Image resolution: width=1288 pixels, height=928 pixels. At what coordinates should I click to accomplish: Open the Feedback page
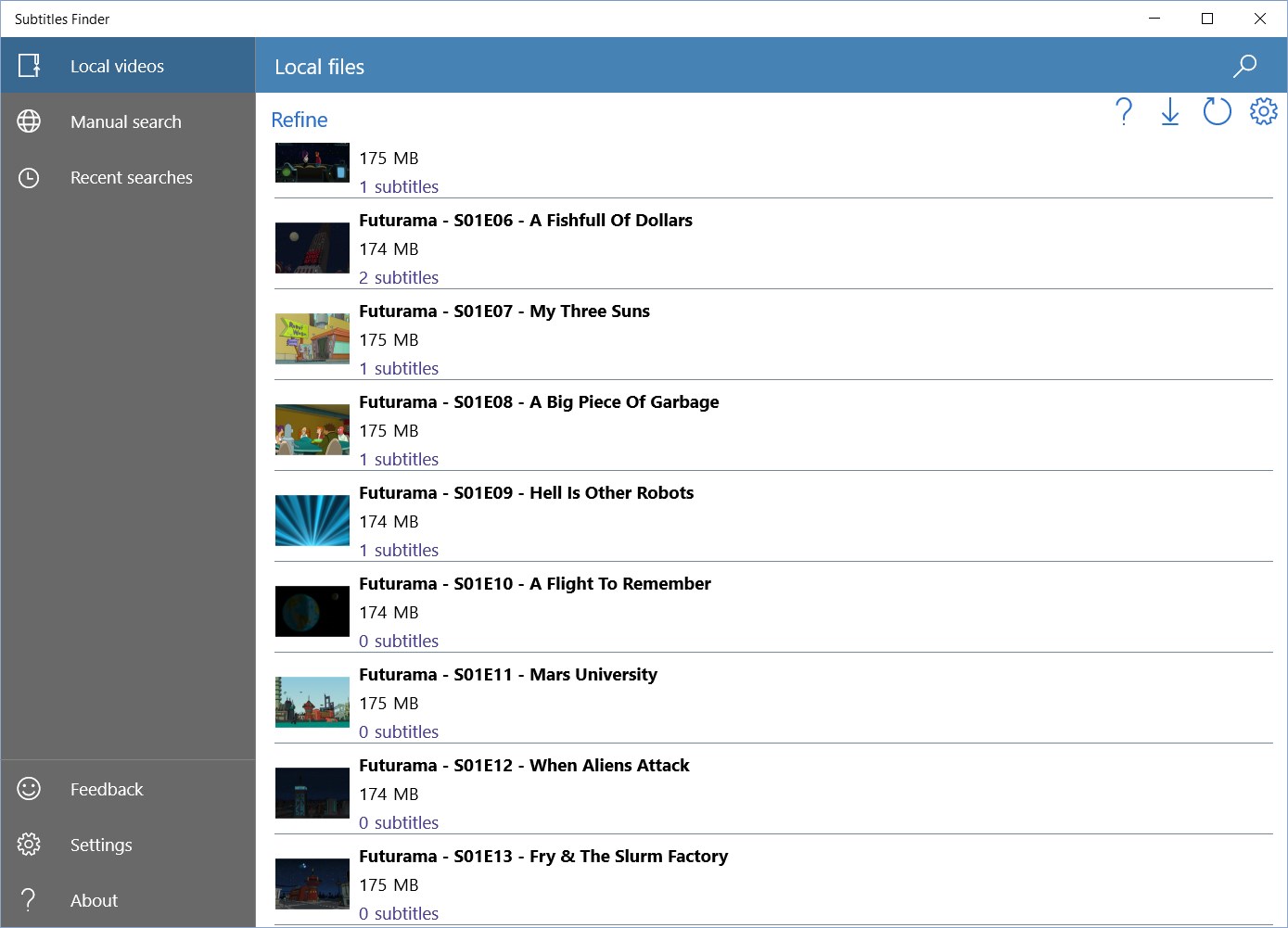(107, 789)
